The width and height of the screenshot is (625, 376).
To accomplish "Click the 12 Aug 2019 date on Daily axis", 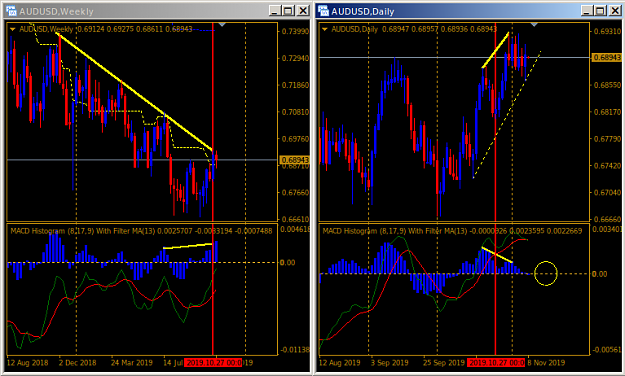I will tap(340, 363).
